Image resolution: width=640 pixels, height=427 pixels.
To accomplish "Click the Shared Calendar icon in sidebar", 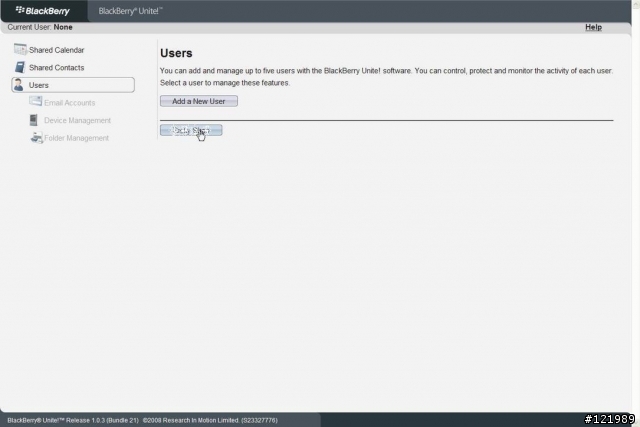I will (20, 49).
